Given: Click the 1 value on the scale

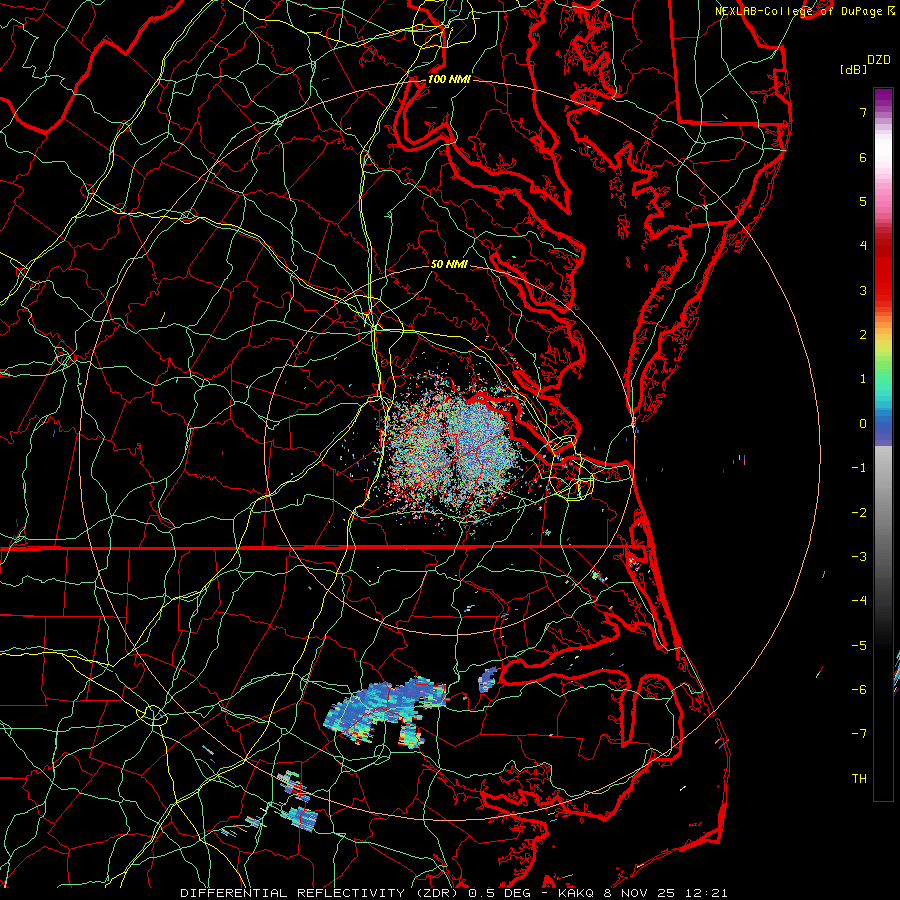Looking at the screenshot, I should point(863,379).
